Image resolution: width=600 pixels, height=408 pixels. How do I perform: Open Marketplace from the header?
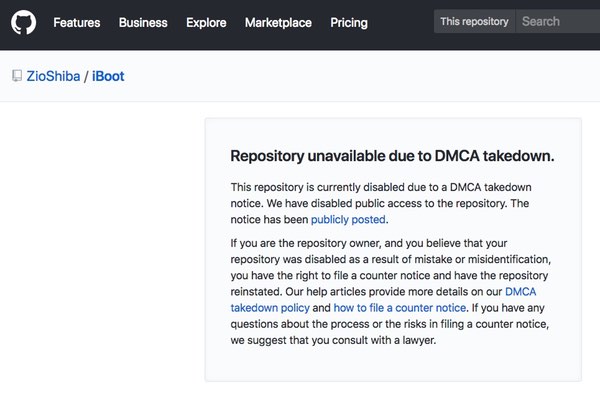coord(278,22)
